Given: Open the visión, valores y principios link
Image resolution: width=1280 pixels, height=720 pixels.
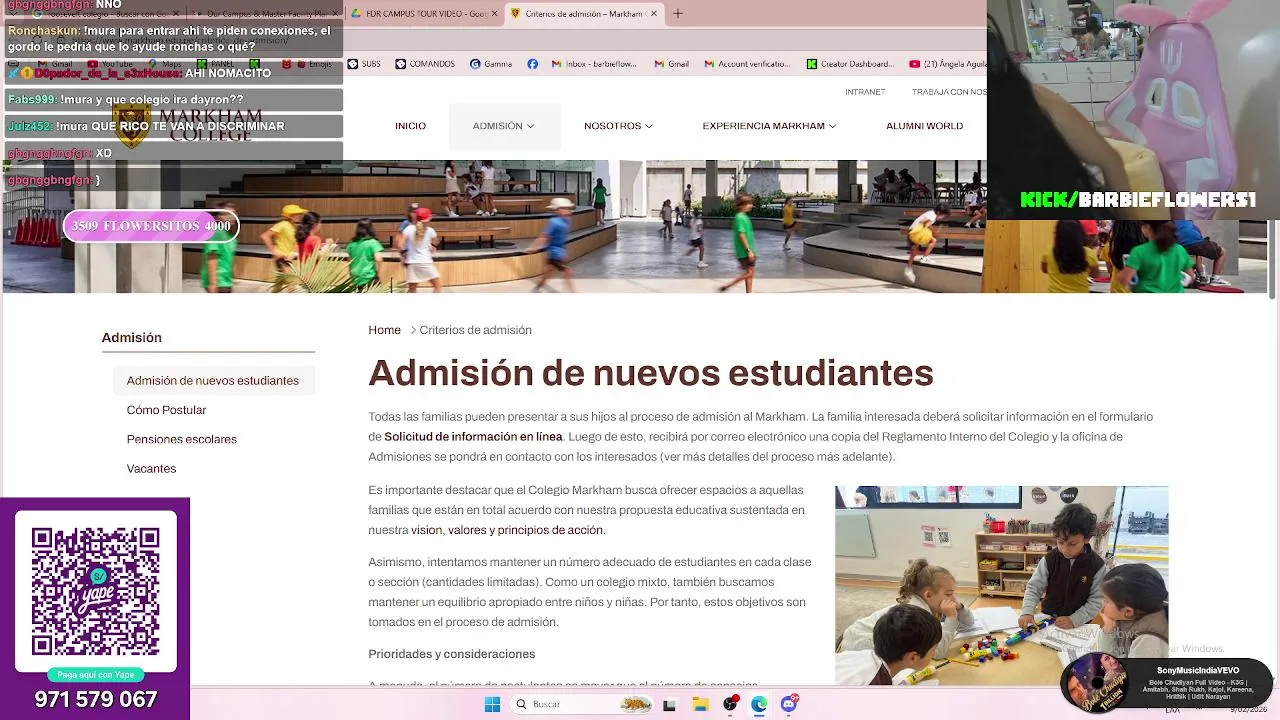Looking at the screenshot, I should [508, 530].
